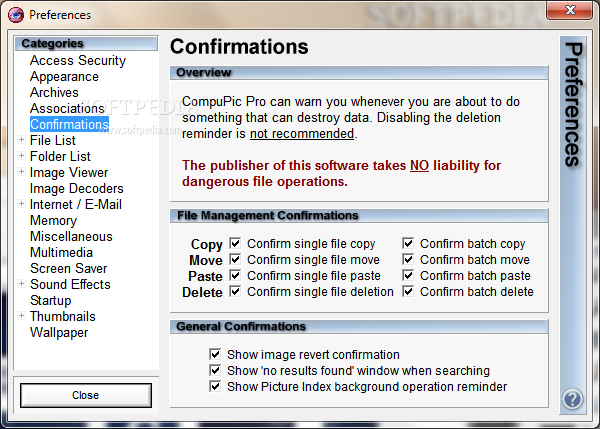600x429 pixels.
Task: Select the Internet / E-Mail category label
Action: (76, 205)
